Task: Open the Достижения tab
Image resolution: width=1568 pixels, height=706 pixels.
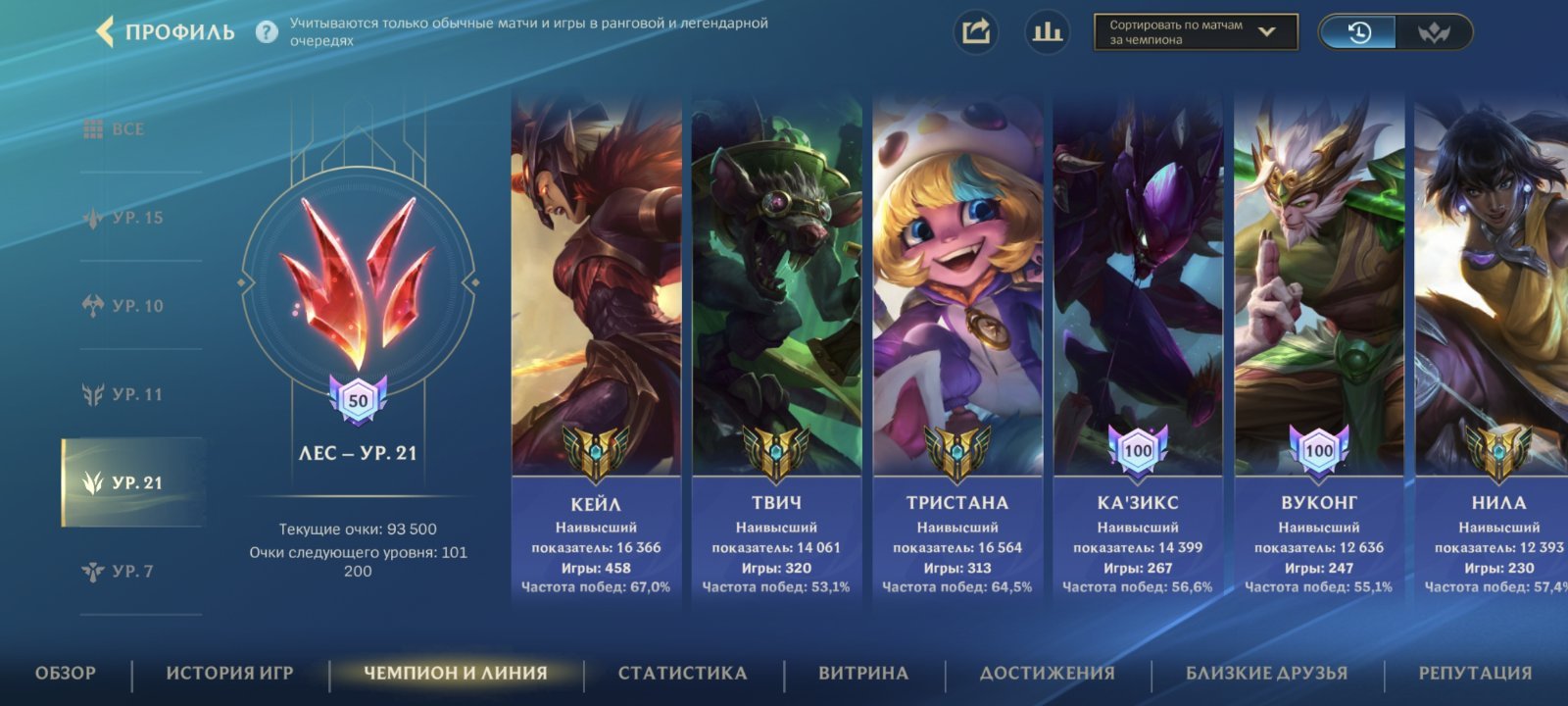Action: coord(1048,674)
